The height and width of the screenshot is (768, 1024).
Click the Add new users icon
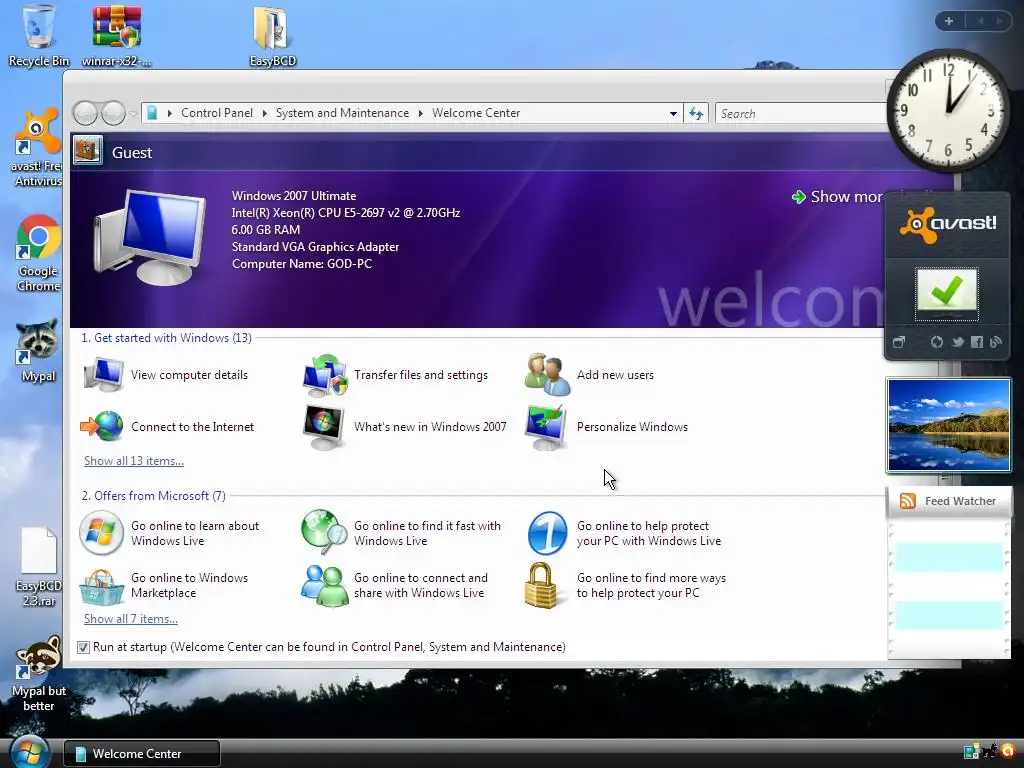pos(547,375)
